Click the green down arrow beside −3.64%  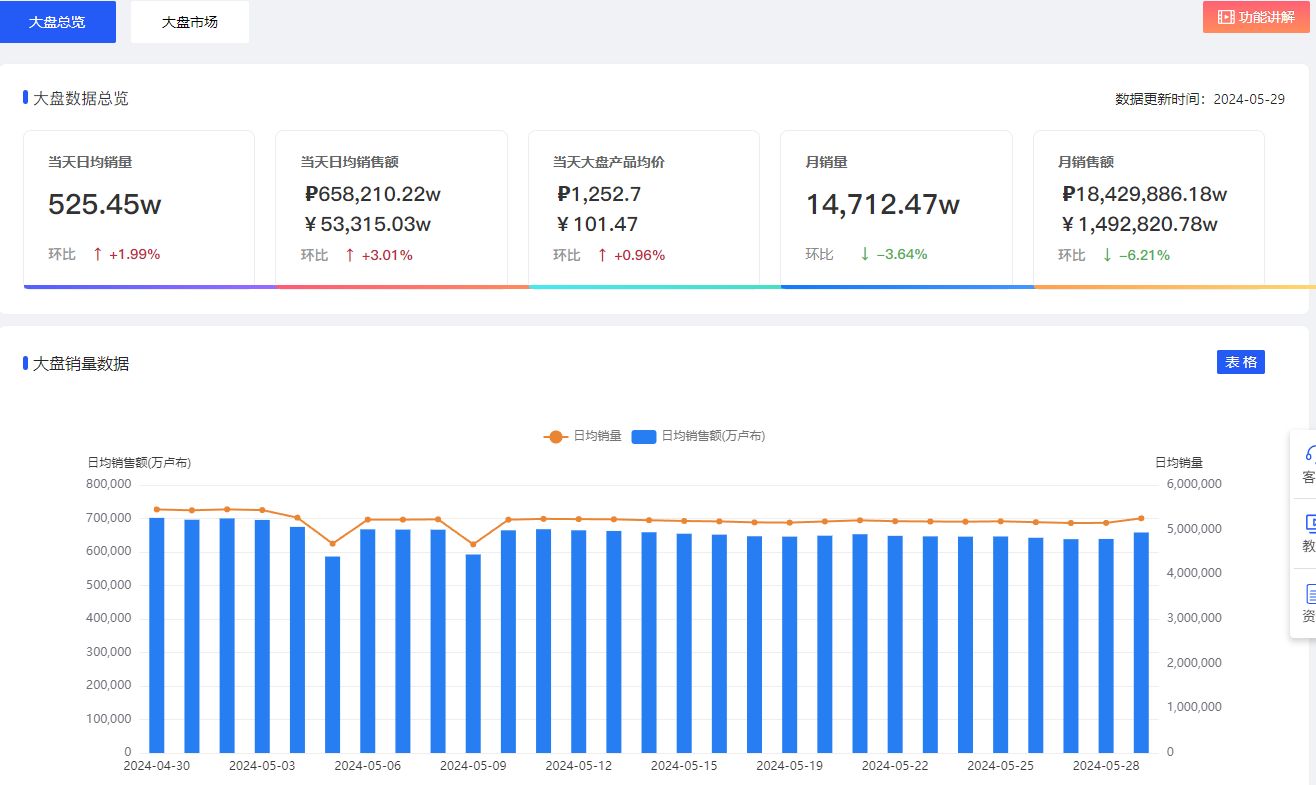click(865, 254)
